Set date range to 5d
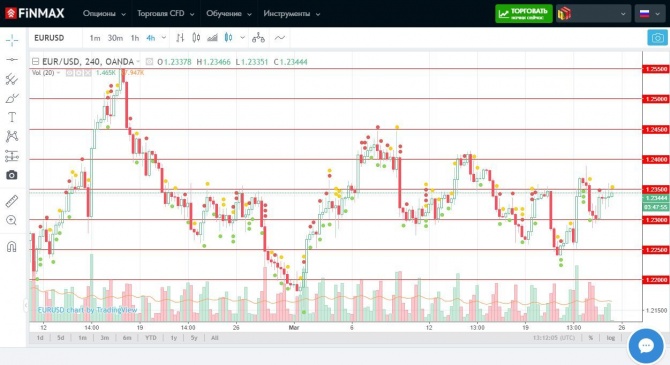The image size is (670, 365). [x=61, y=338]
